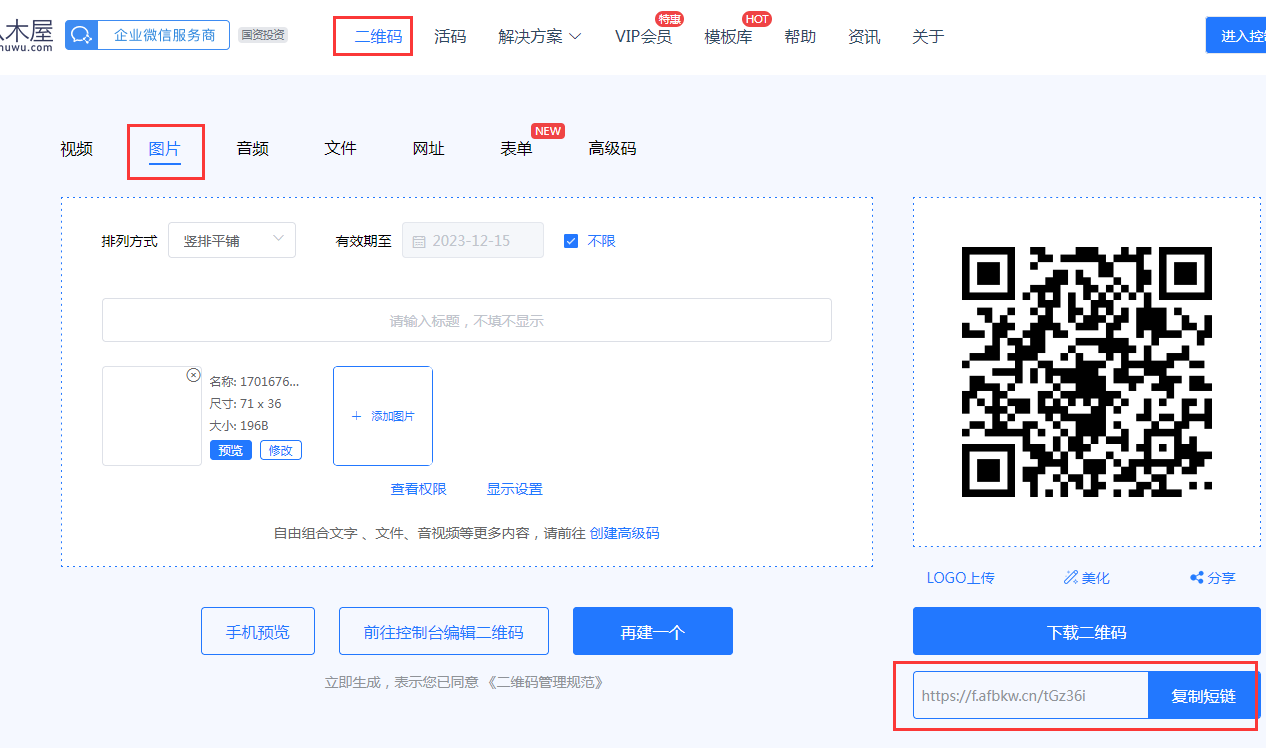
Task: Click the 手机预览 button
Action: [258, 631]
